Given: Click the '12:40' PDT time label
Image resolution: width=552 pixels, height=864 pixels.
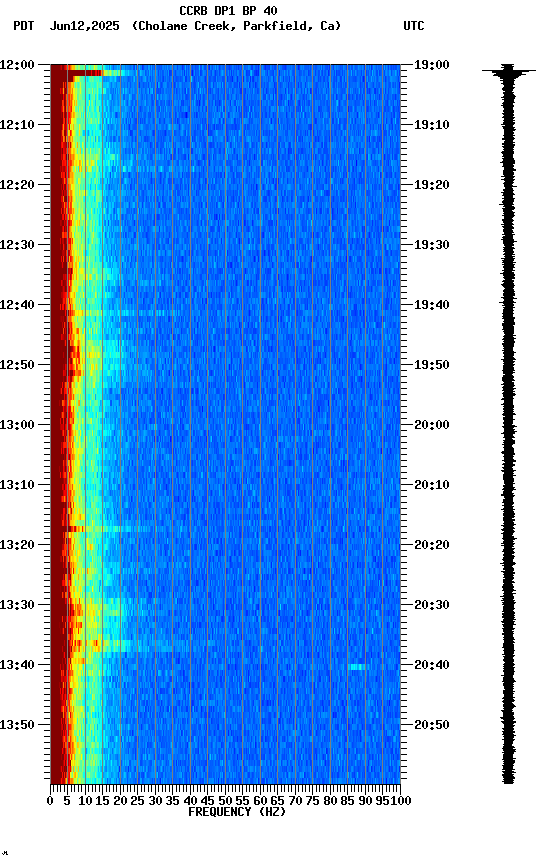Looking at the screenshot, I should click(x=17, y=305).
